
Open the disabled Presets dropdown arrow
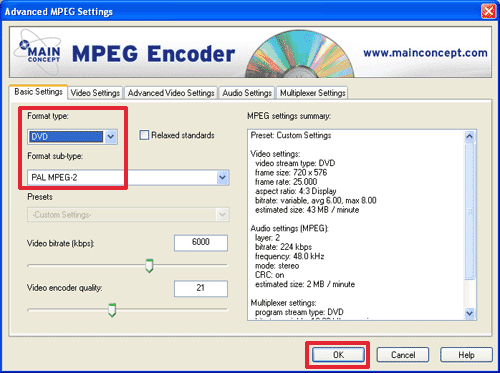(x=222, y=215)
